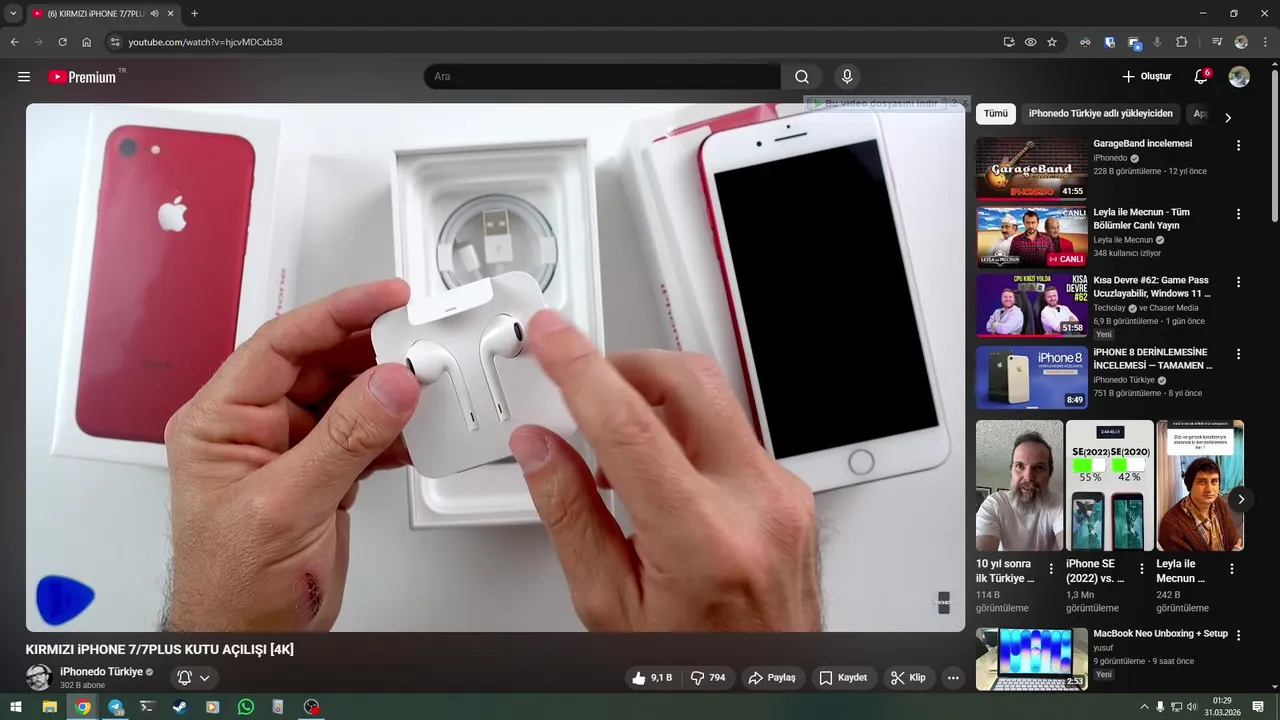Screen dimensions: 1280x720
Task: Bookmark this page with the star icon
Action: click(x=1052, y=42)
